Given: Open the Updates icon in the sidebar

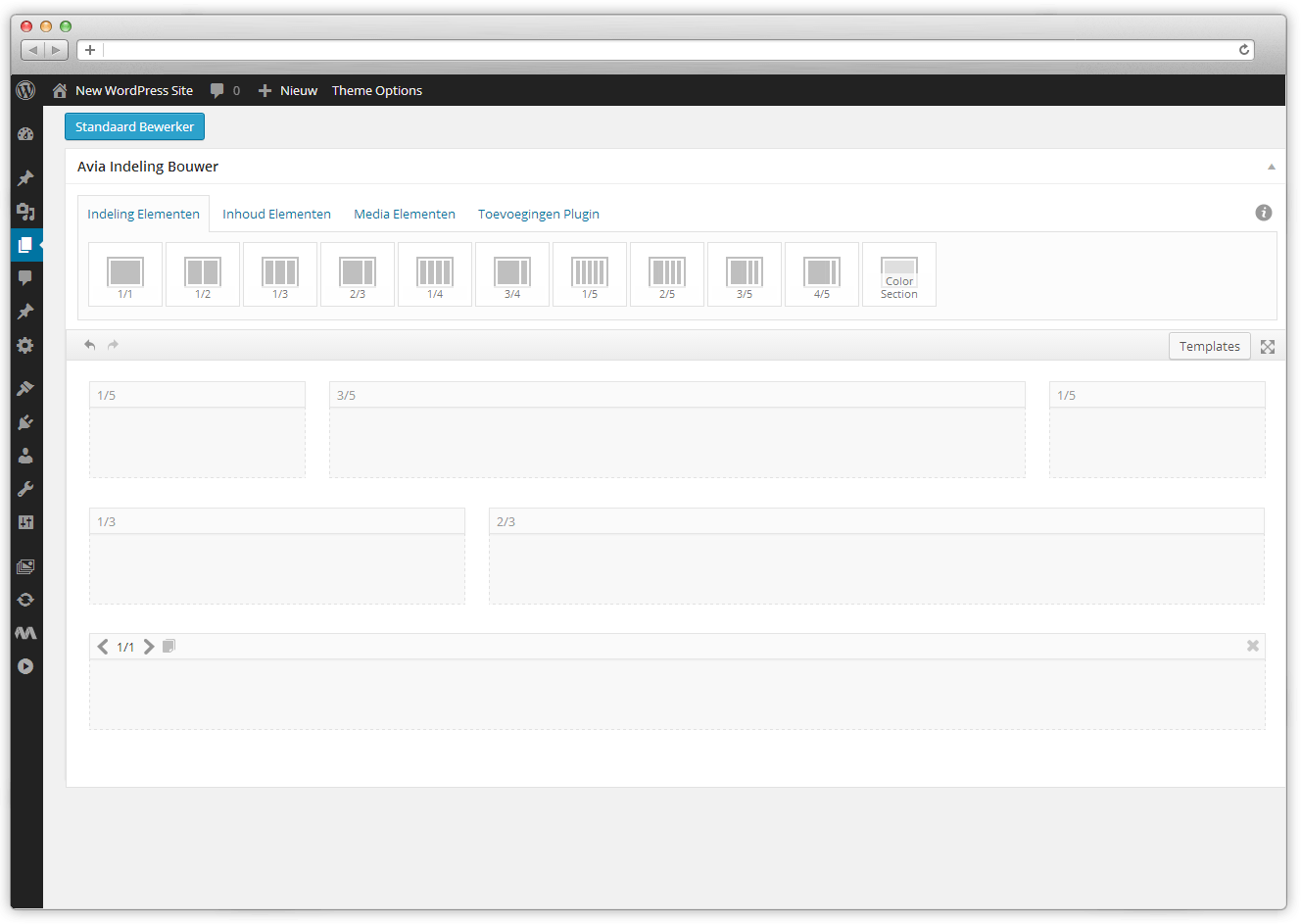Looking at the screenshot, I should (25, 599).
